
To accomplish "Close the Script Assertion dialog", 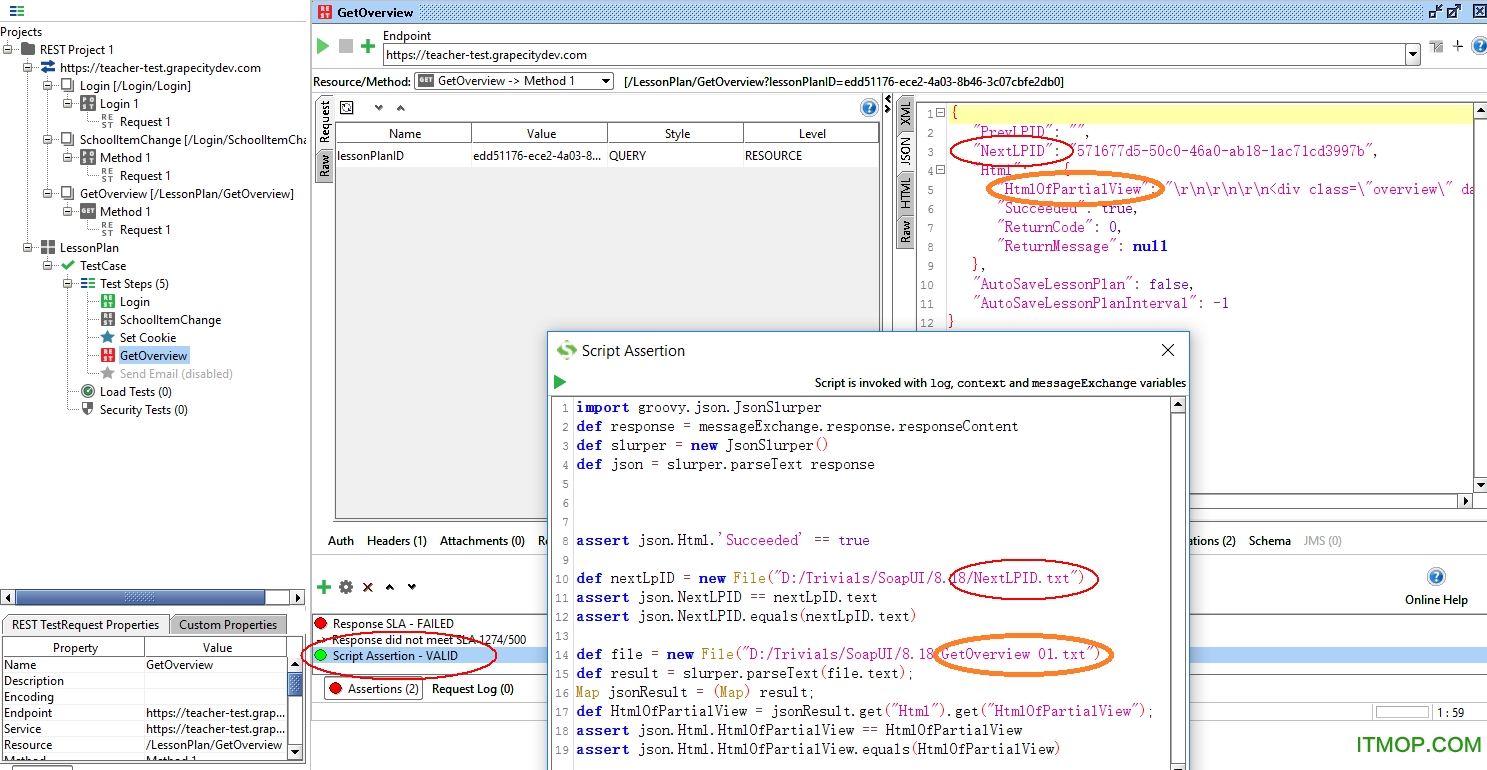I will (x=1167, y=350).
